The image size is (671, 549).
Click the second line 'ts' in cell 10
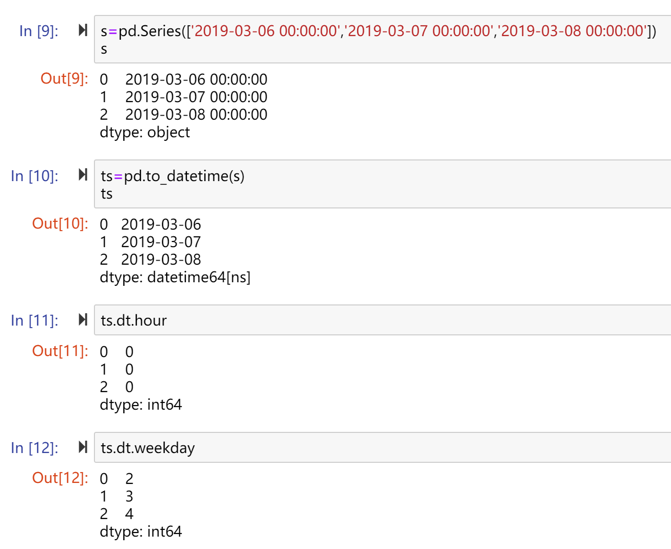coord(107,194)
